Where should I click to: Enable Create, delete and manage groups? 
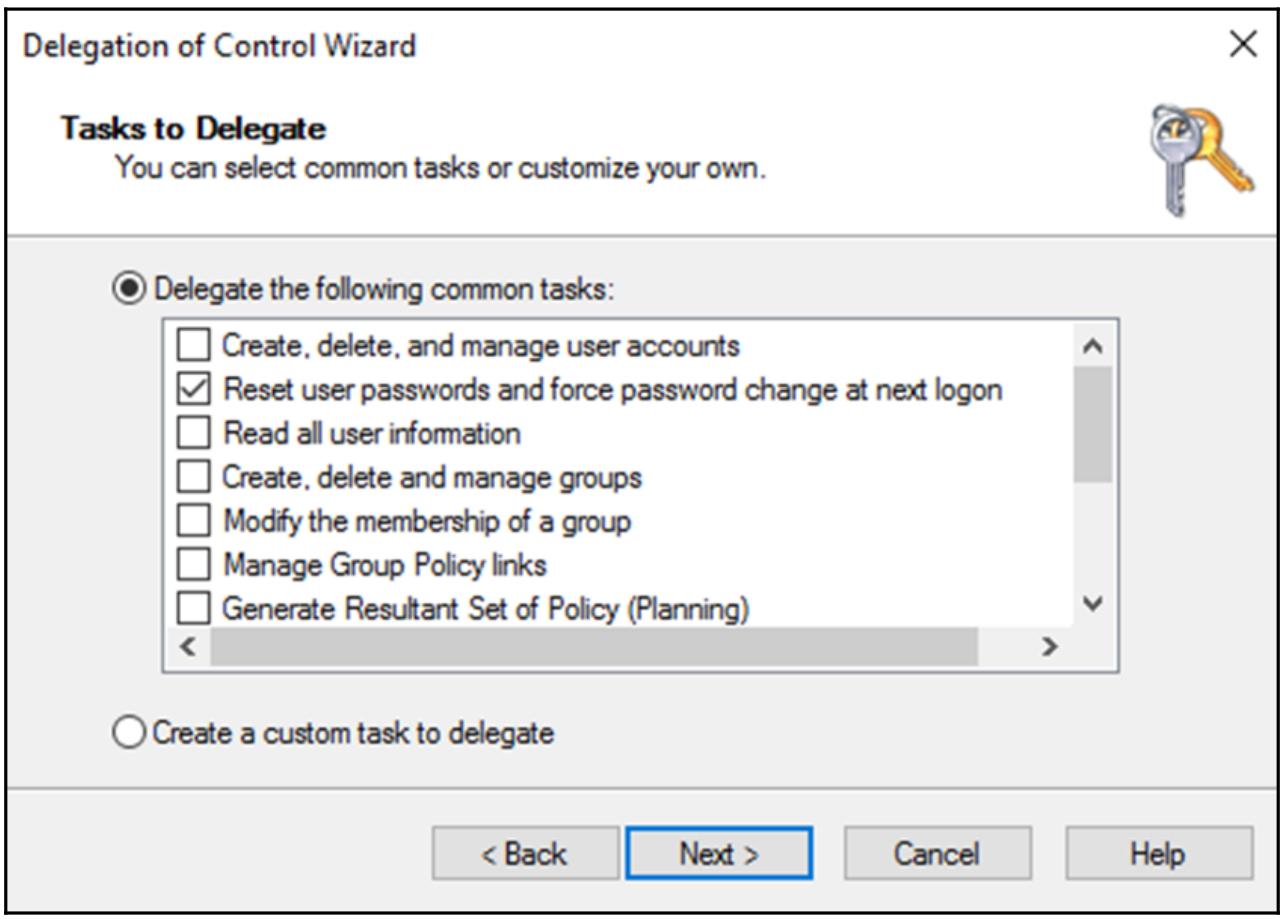click(x=194, y=478)
